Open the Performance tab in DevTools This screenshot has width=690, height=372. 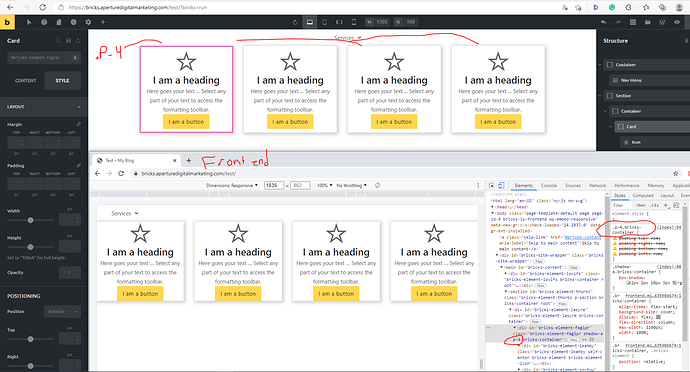tap(627, 185)
